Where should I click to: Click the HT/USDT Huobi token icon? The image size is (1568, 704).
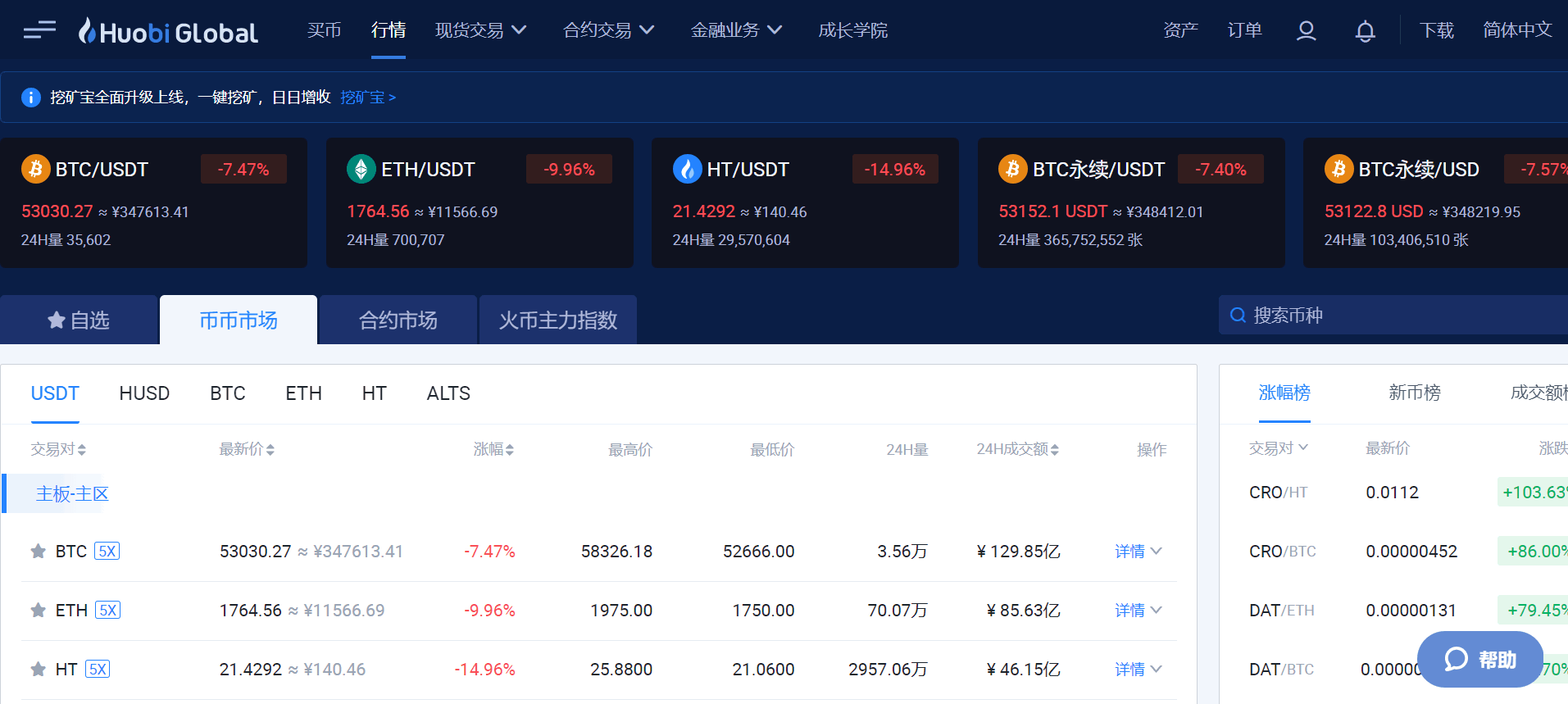pos(687,169)
